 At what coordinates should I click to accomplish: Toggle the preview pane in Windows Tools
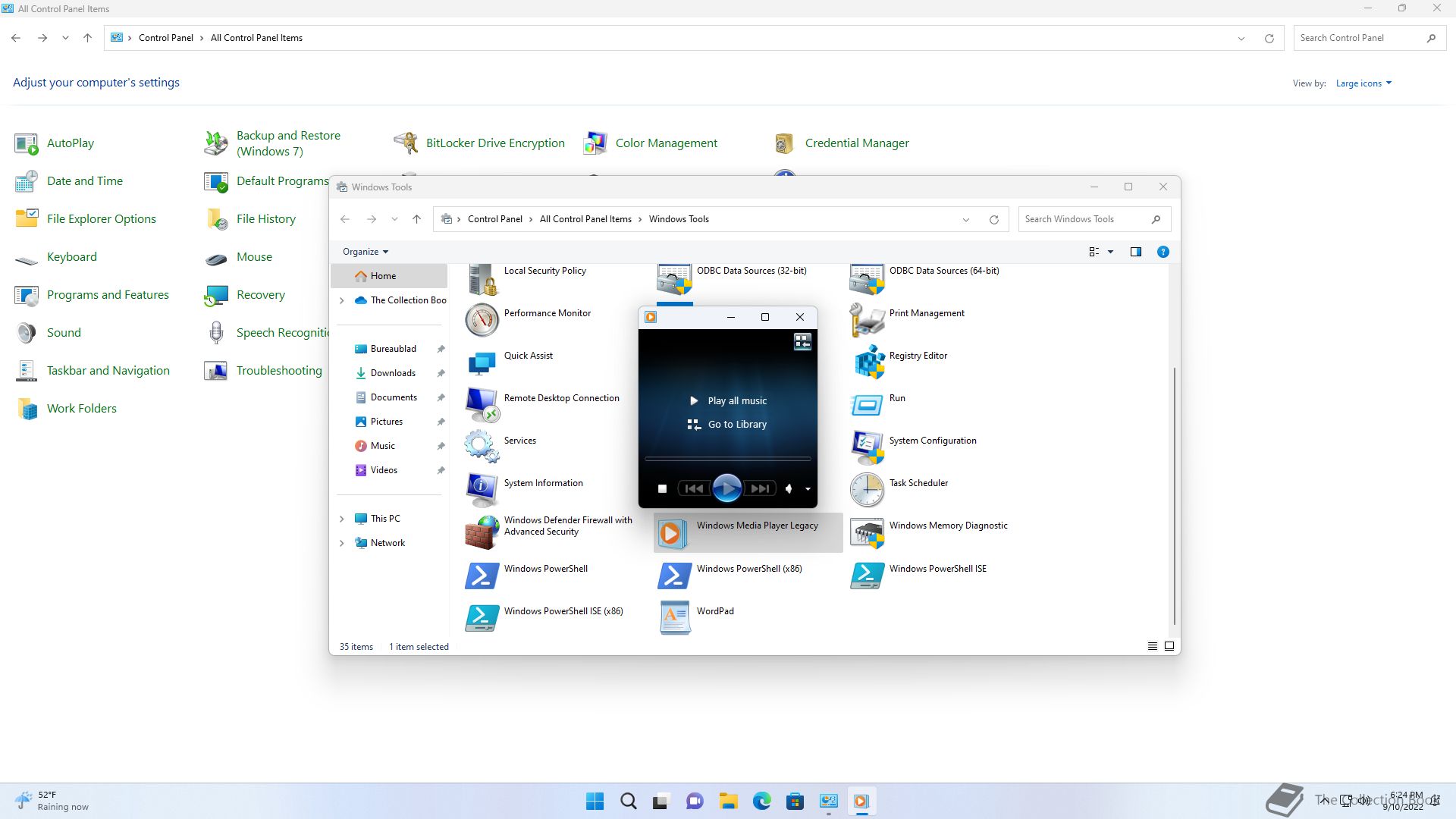click(x=1136, y=252)
